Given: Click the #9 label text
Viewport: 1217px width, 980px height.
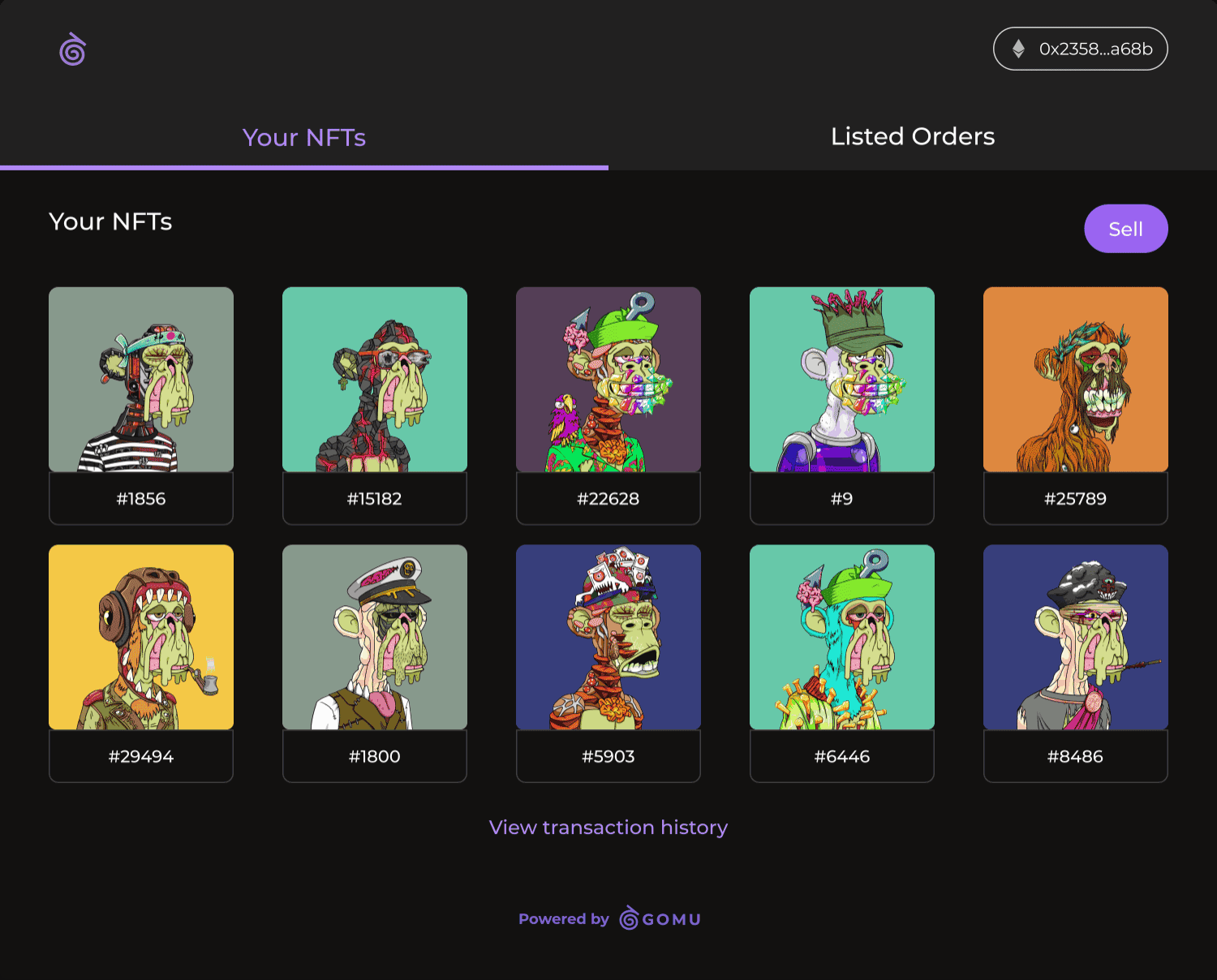Looking at the screenshot, I should click(842, 499).
